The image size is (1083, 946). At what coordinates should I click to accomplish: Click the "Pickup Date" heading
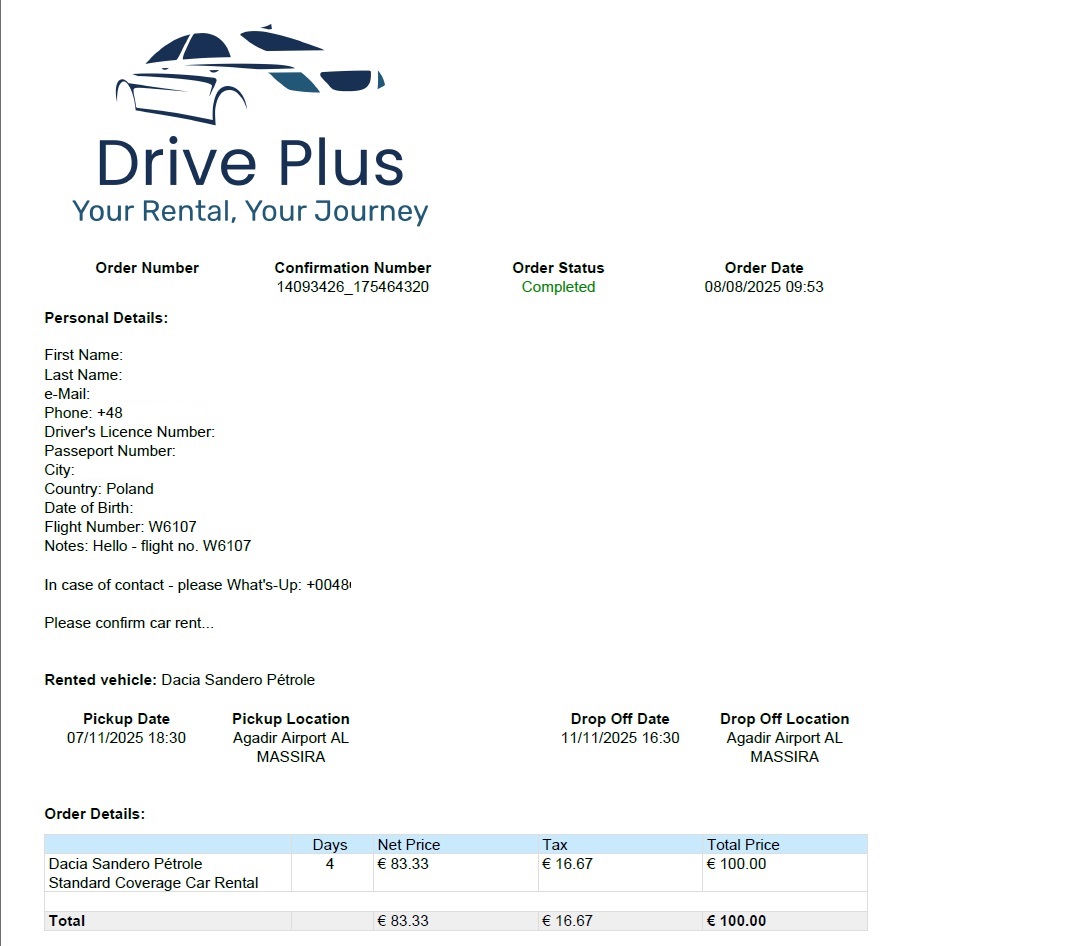pyautogui.click(x=126, y=719)
